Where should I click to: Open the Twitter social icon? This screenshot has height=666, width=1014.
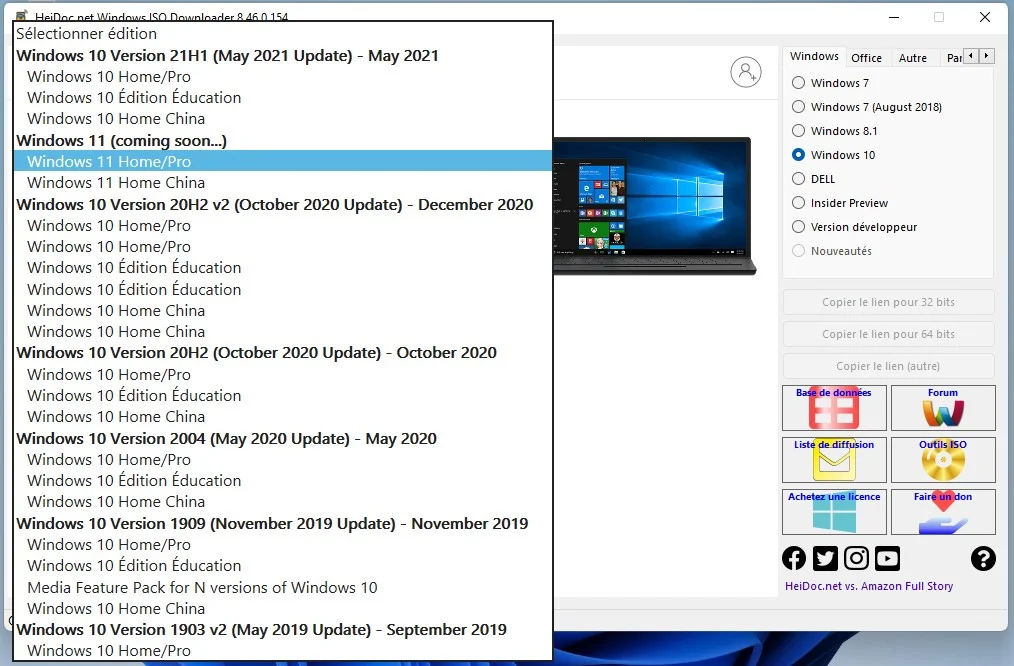pyautogui.click(x=825, y=558)
